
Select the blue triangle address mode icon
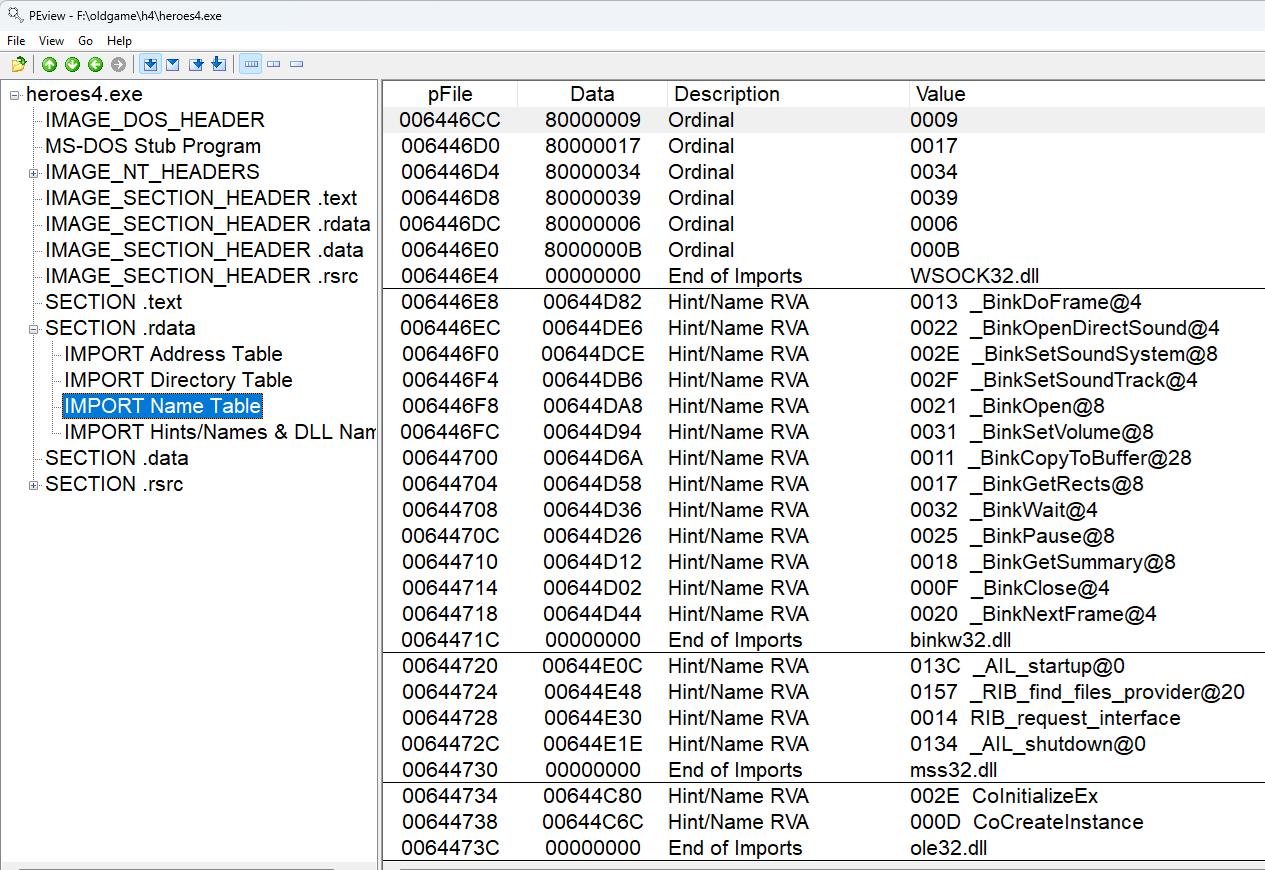pos(173,65)
